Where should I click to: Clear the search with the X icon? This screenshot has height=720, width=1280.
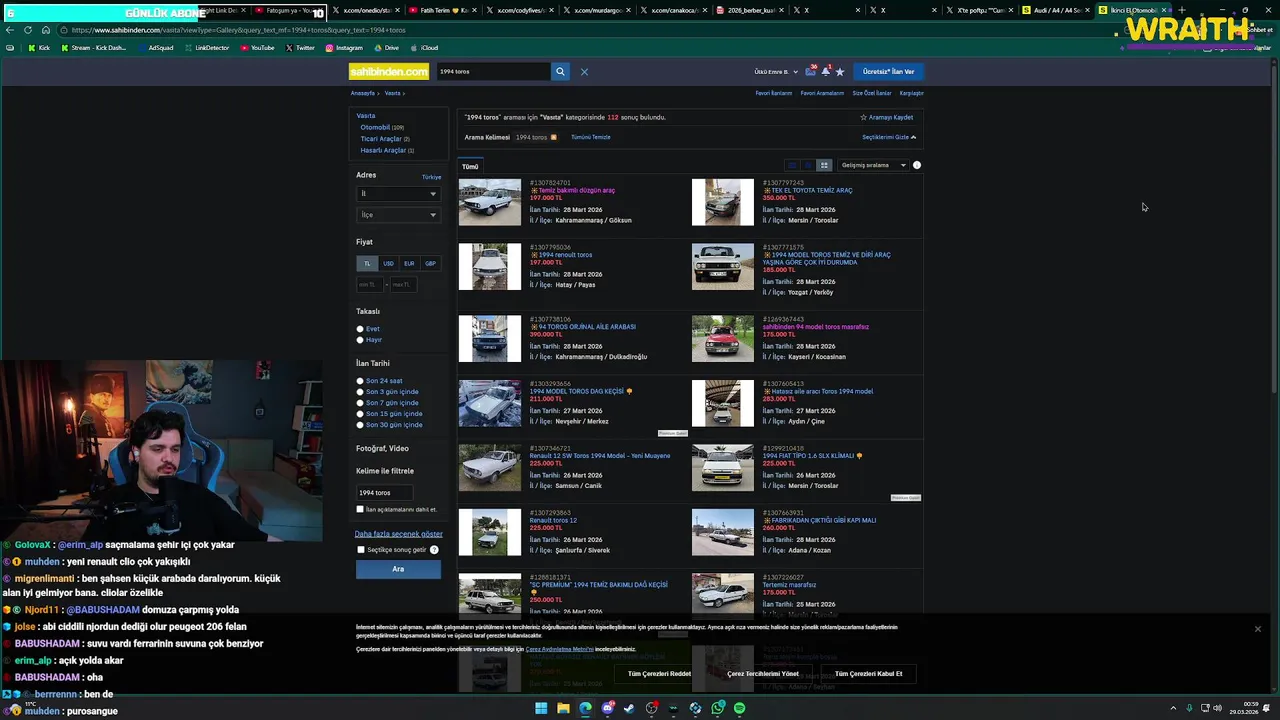(x=584, y=72)
